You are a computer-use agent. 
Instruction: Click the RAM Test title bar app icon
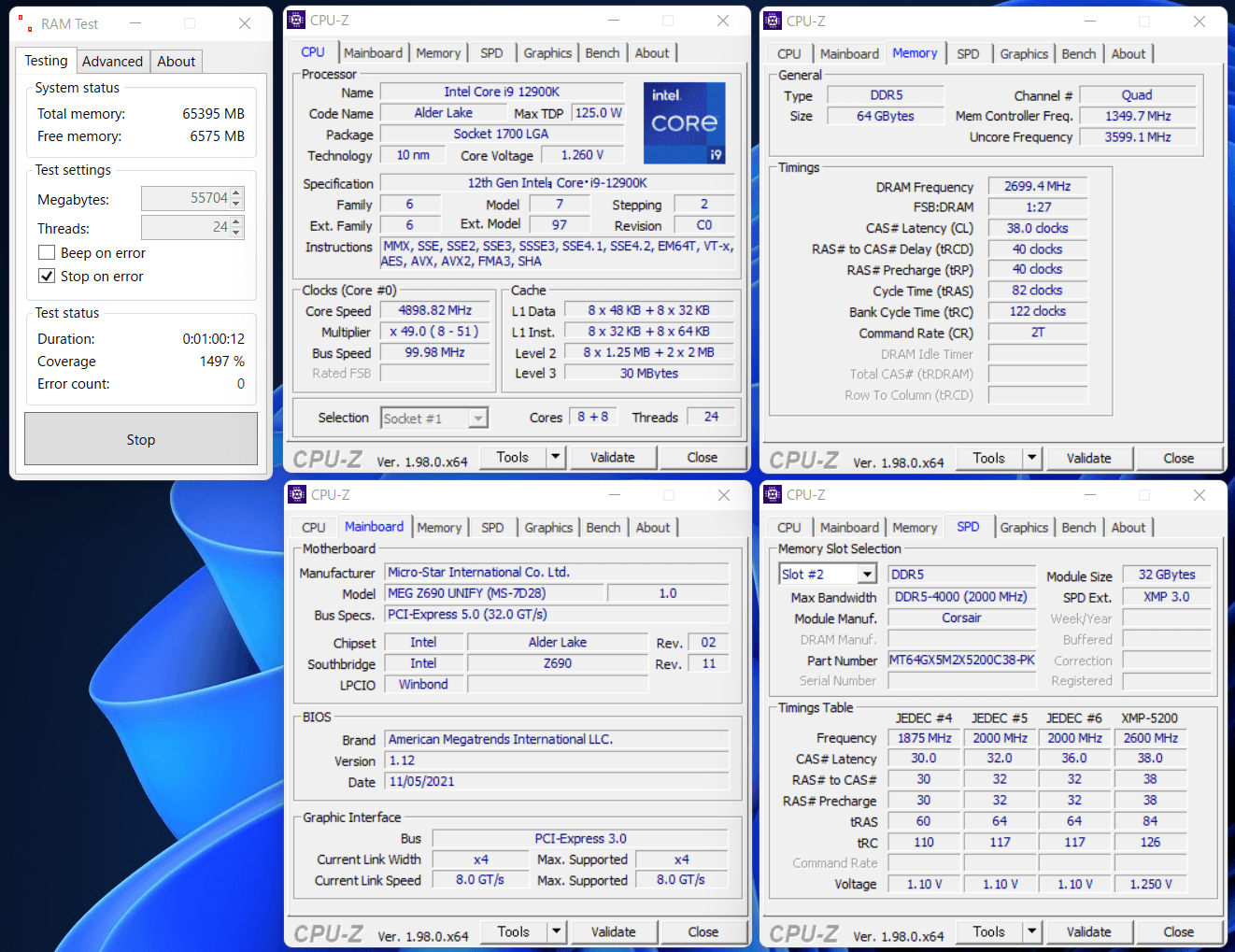pos(25,24)
